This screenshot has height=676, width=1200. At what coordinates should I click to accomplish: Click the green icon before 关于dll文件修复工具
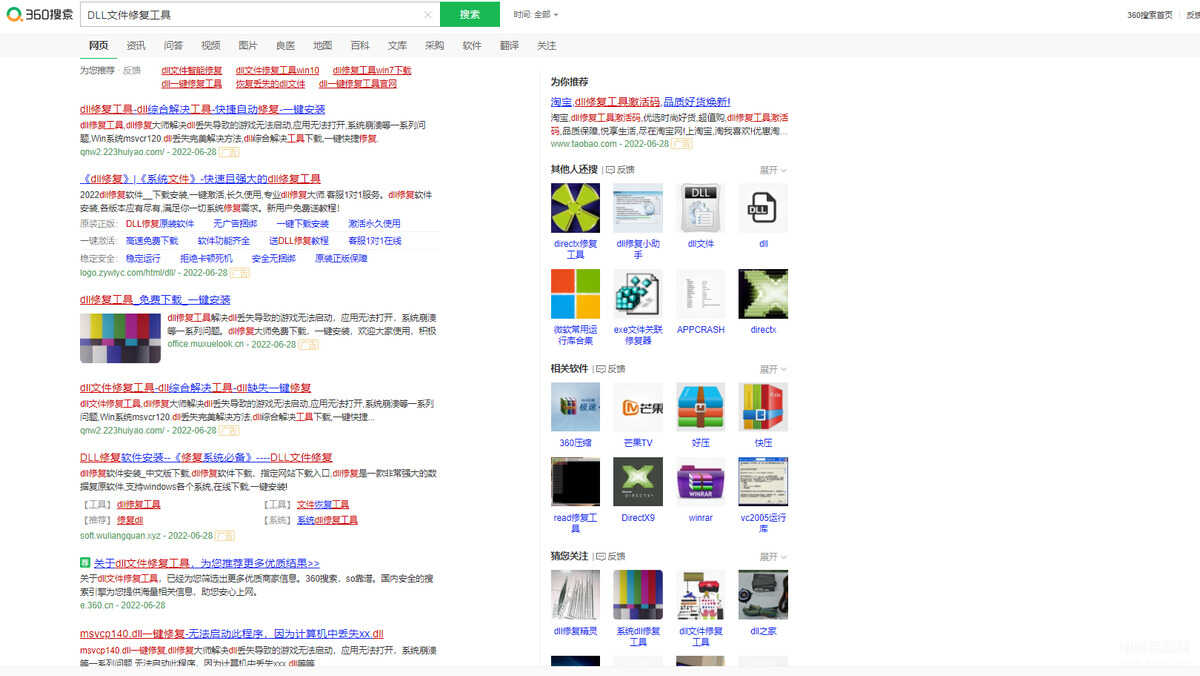click(85, 563)
